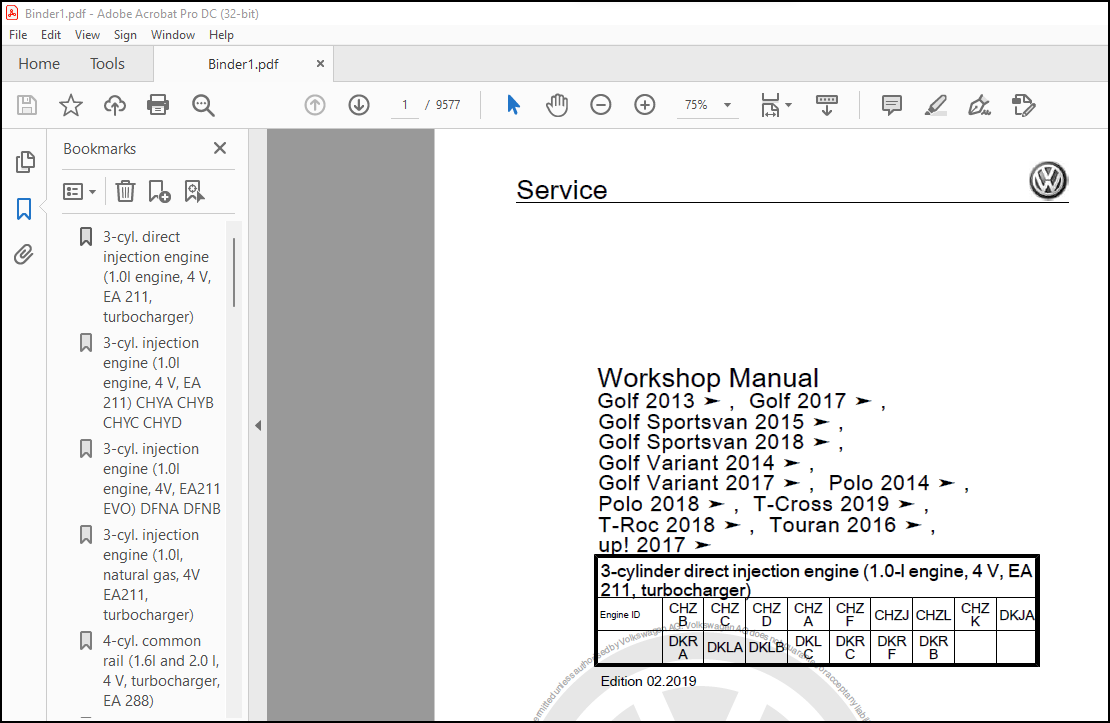The image size is (1110, 723).
Task: Open the File menu
Action: (x=18, y=35)
